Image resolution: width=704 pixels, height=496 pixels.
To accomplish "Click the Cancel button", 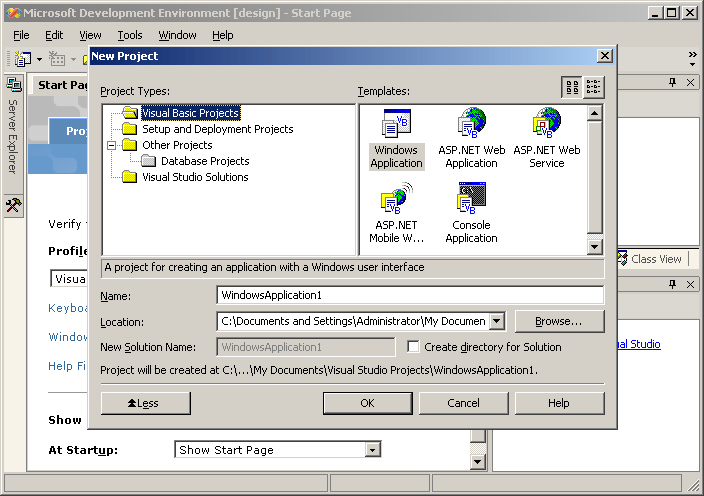I will pos(463,403).
